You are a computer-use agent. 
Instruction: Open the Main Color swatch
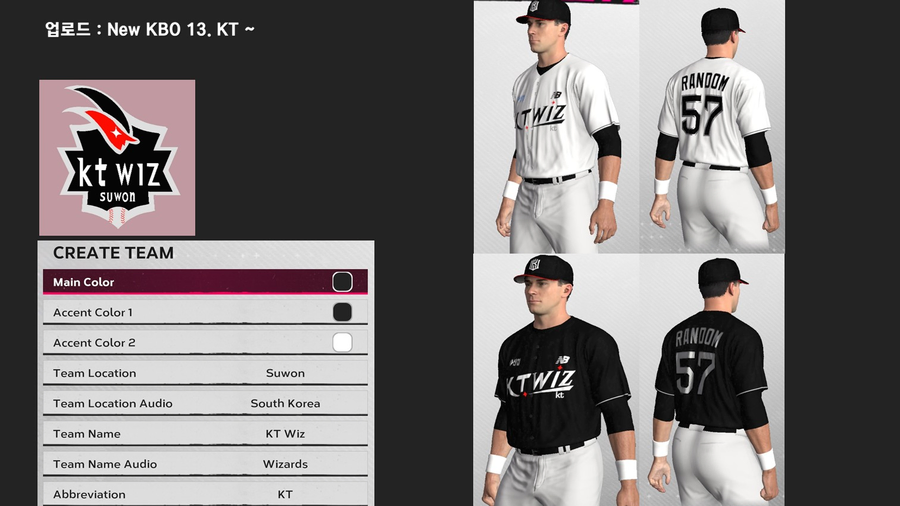pyautogui.click(x=342, y=282)
